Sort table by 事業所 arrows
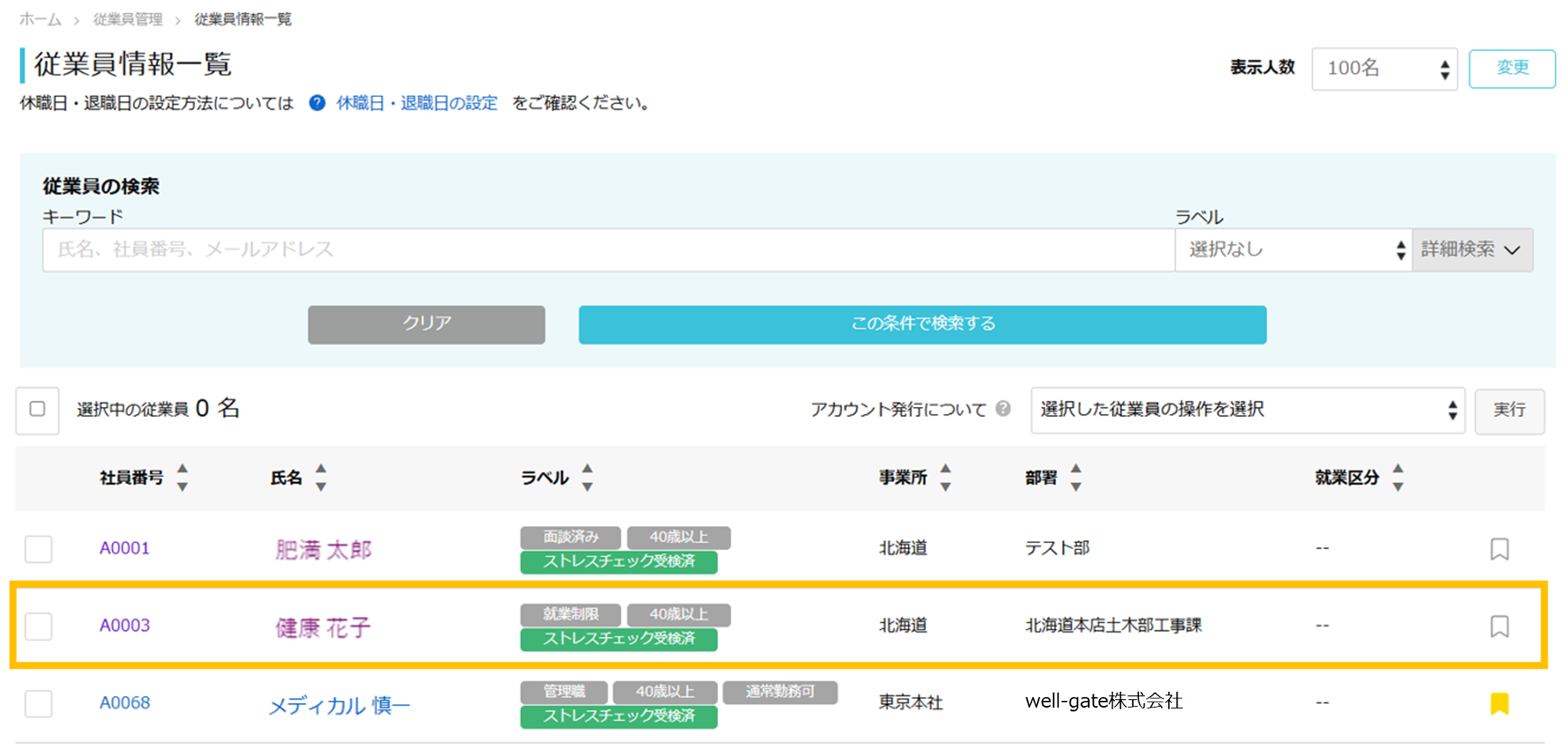The height and width of the screenshot is (747, 1568). click(x=946, y=477)
